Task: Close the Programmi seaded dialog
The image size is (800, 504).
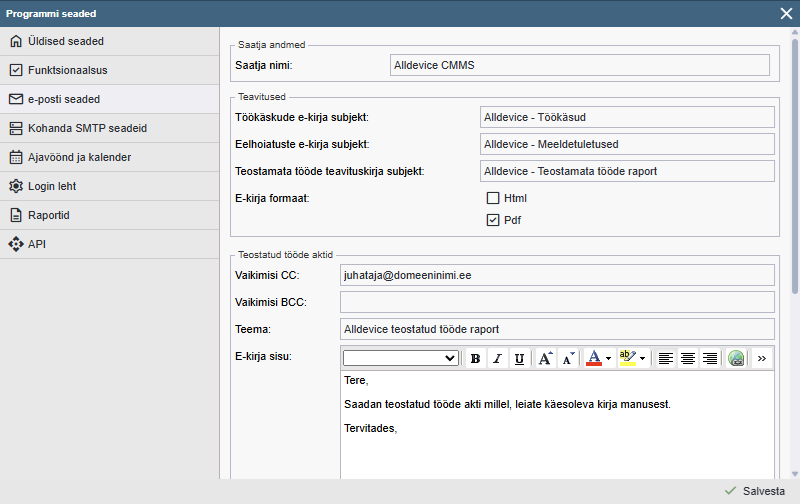Action: [x=786, y=14]
